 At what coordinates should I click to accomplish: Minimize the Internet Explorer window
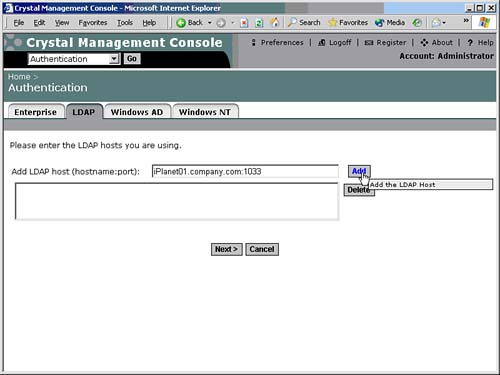469,8
